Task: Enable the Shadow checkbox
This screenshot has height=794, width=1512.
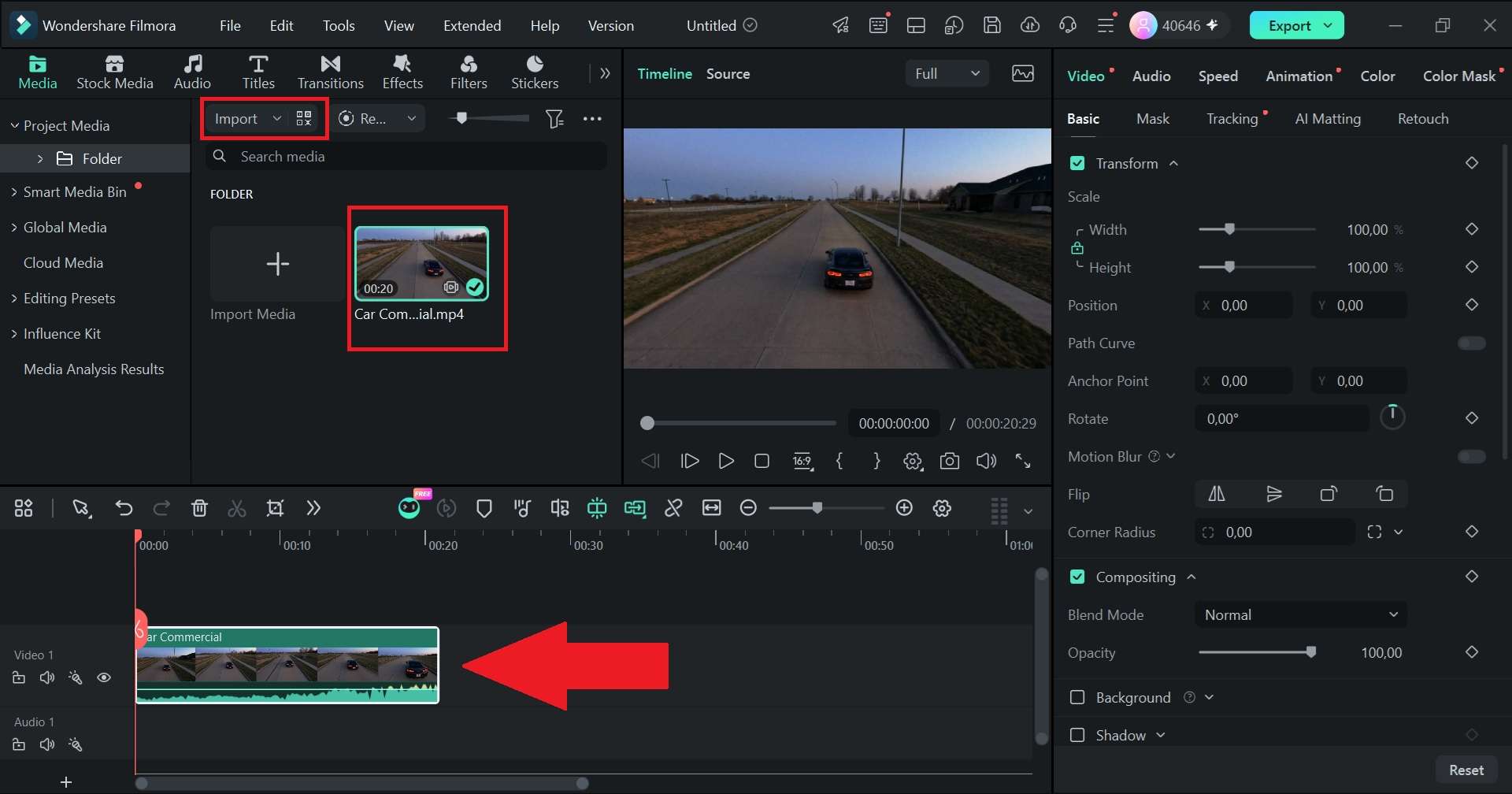Action: [x=1077, y=736]
